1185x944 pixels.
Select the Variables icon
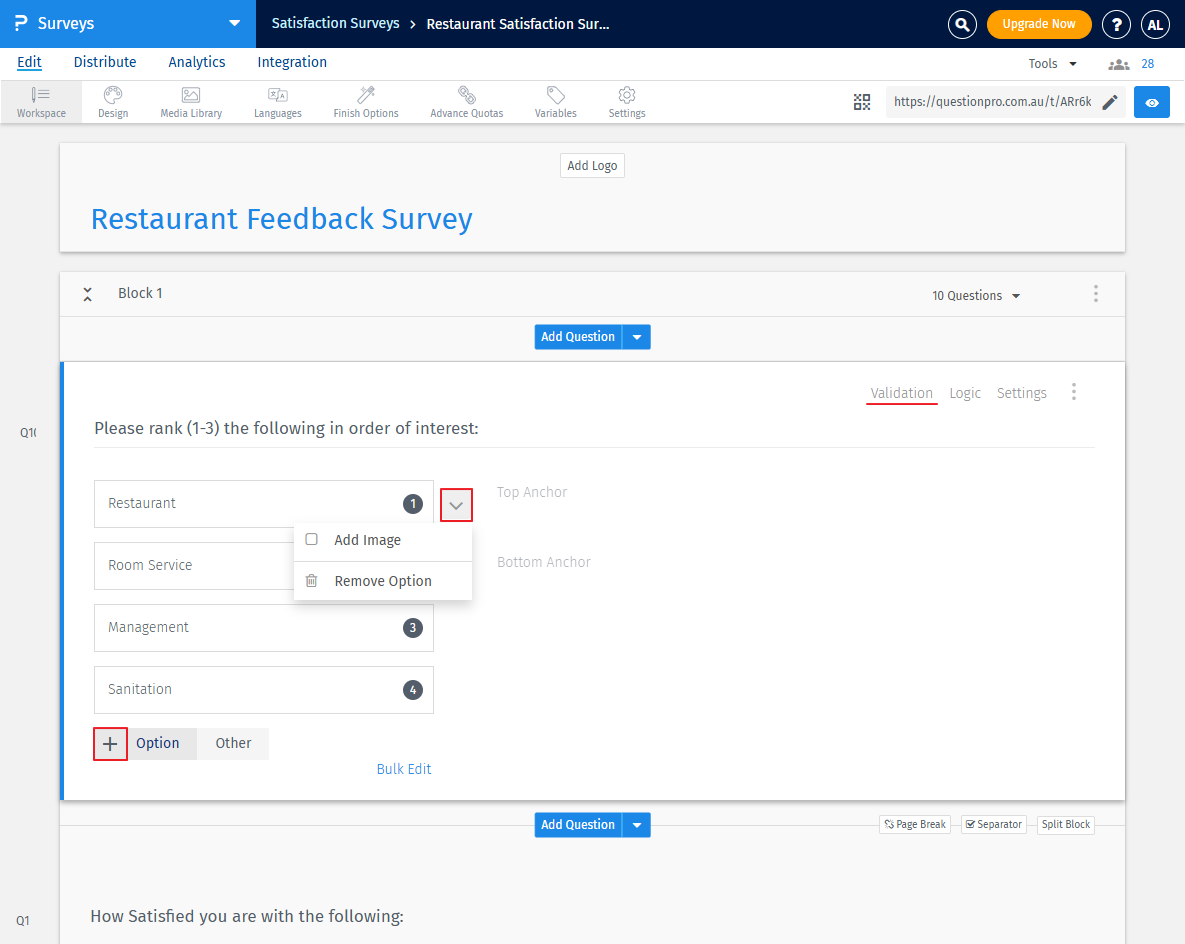[555, 101]
